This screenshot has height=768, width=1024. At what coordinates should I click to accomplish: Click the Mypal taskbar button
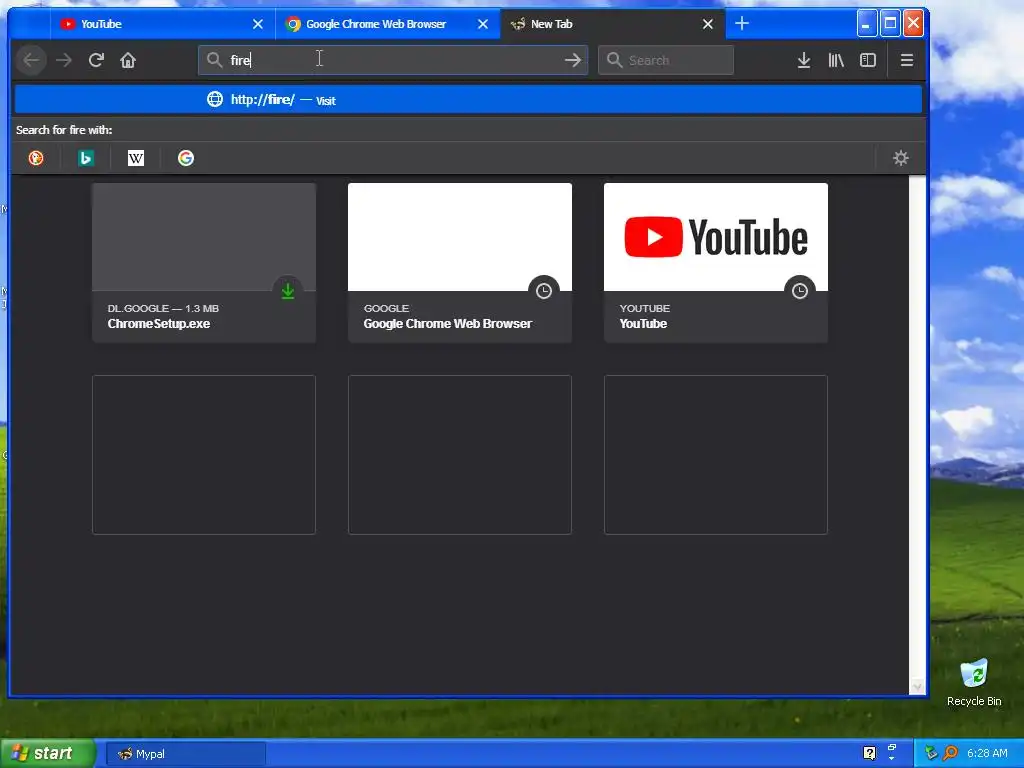[x=185, y=754]
